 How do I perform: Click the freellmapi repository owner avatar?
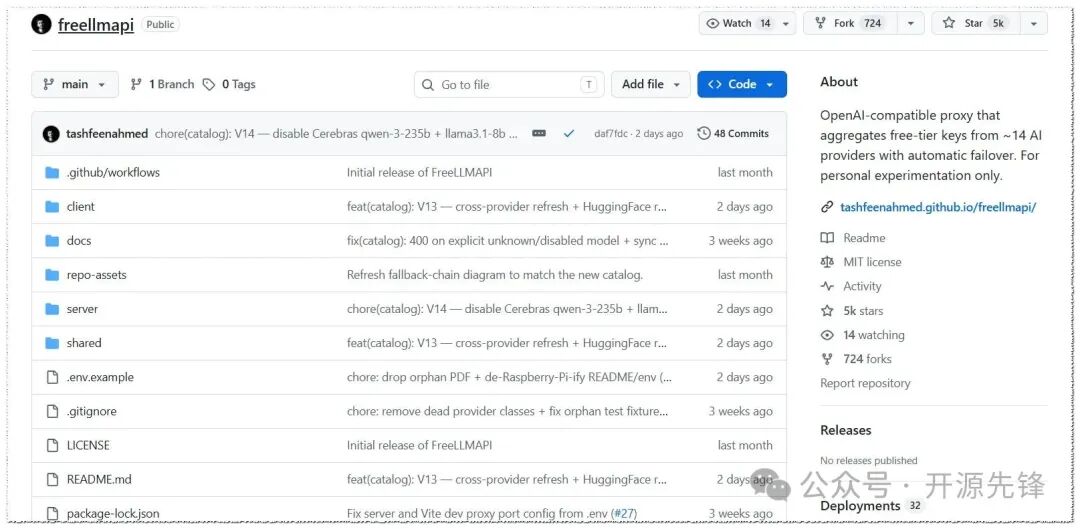pyautogui.click(x=41, y=25)
